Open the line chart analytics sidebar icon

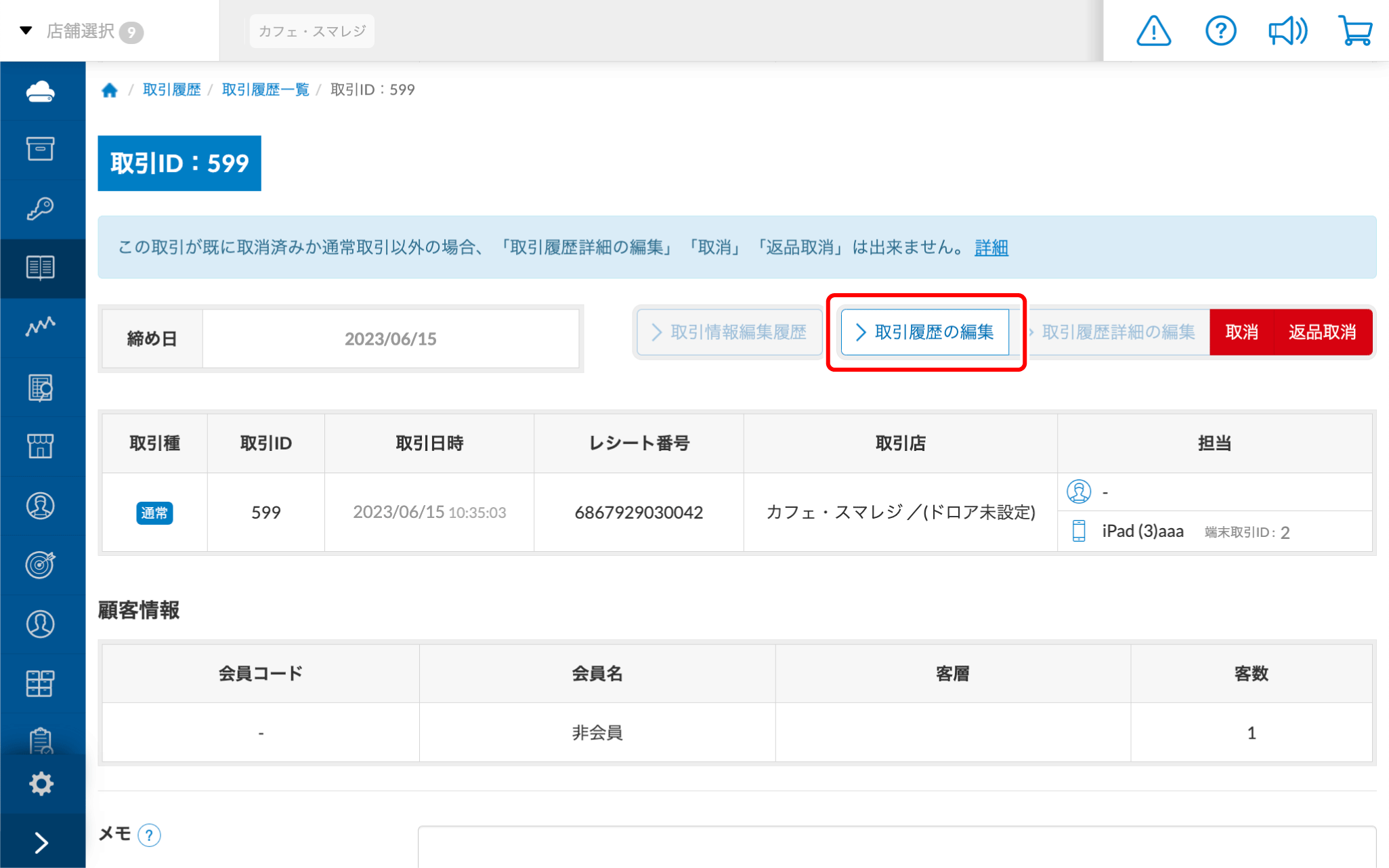pos(41,327)
